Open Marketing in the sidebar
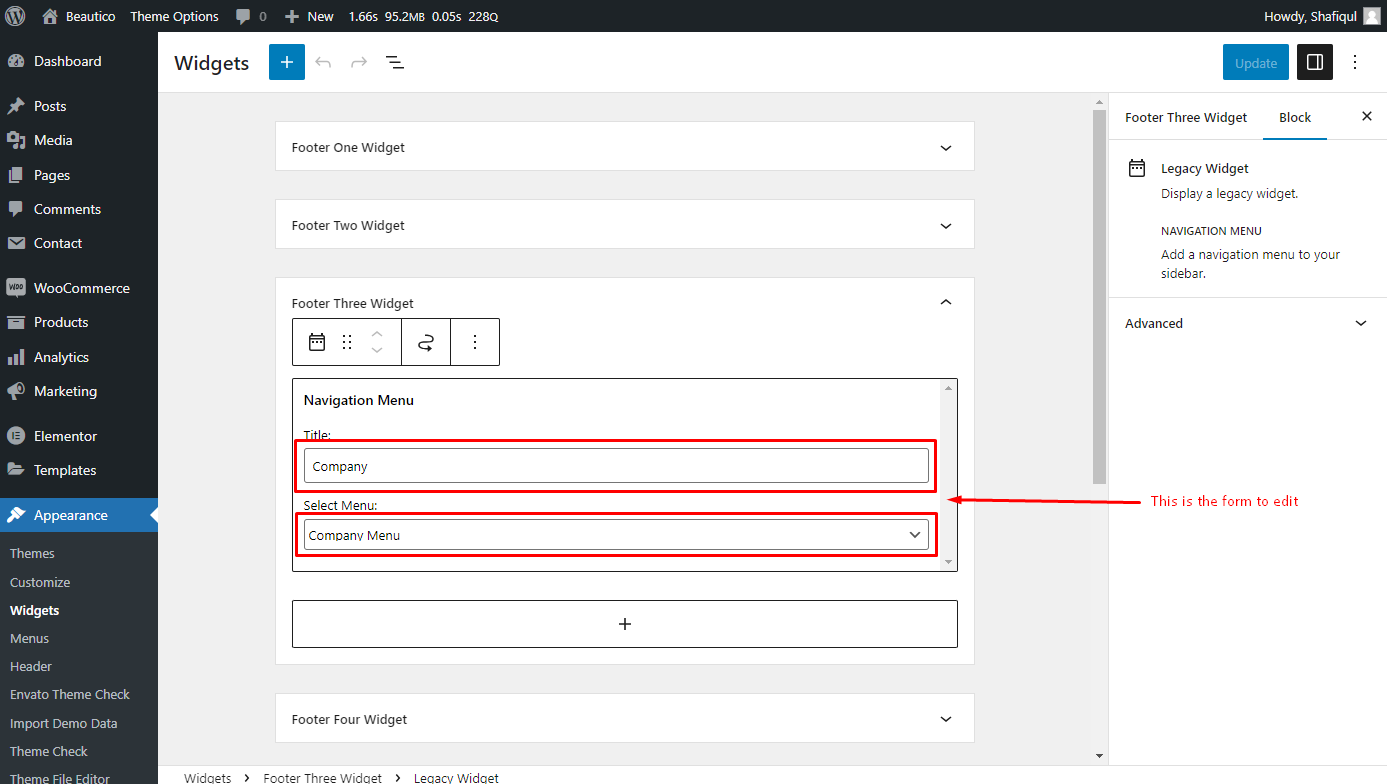 79,391
